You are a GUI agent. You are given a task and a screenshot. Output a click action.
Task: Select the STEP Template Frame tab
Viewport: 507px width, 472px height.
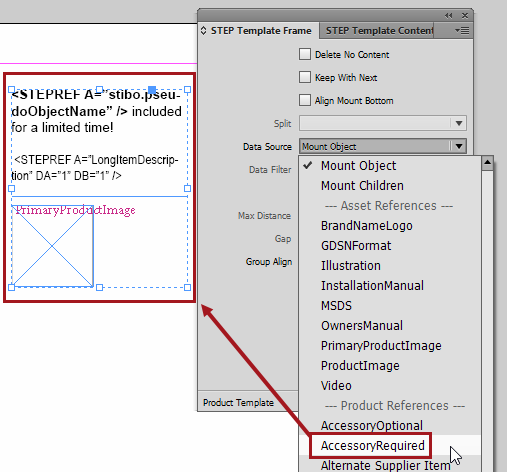(x=261, y=31)
